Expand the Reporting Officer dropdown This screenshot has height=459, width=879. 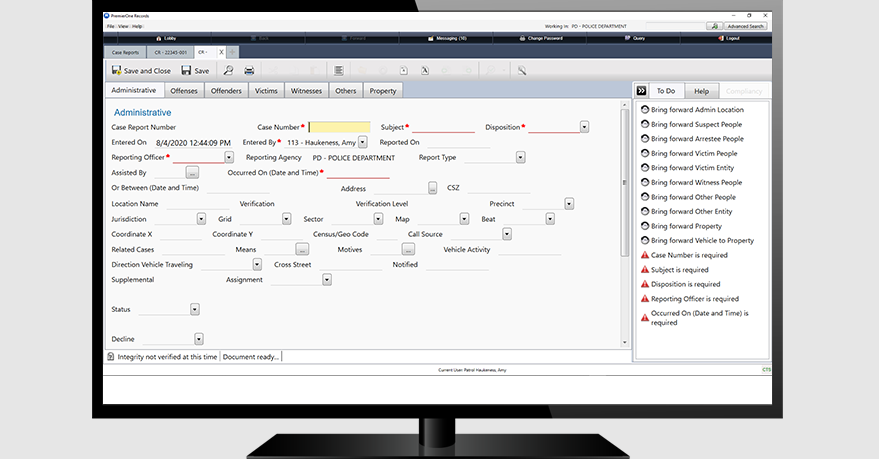coord(229,157)
